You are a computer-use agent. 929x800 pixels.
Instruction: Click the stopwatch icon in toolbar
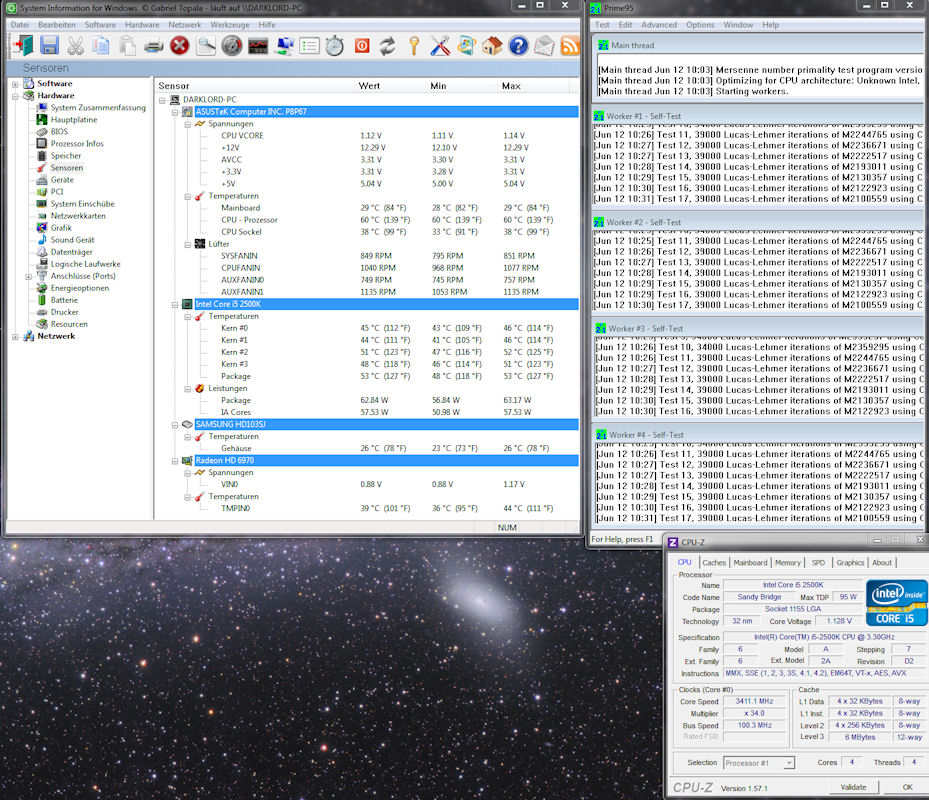[335, 45]
